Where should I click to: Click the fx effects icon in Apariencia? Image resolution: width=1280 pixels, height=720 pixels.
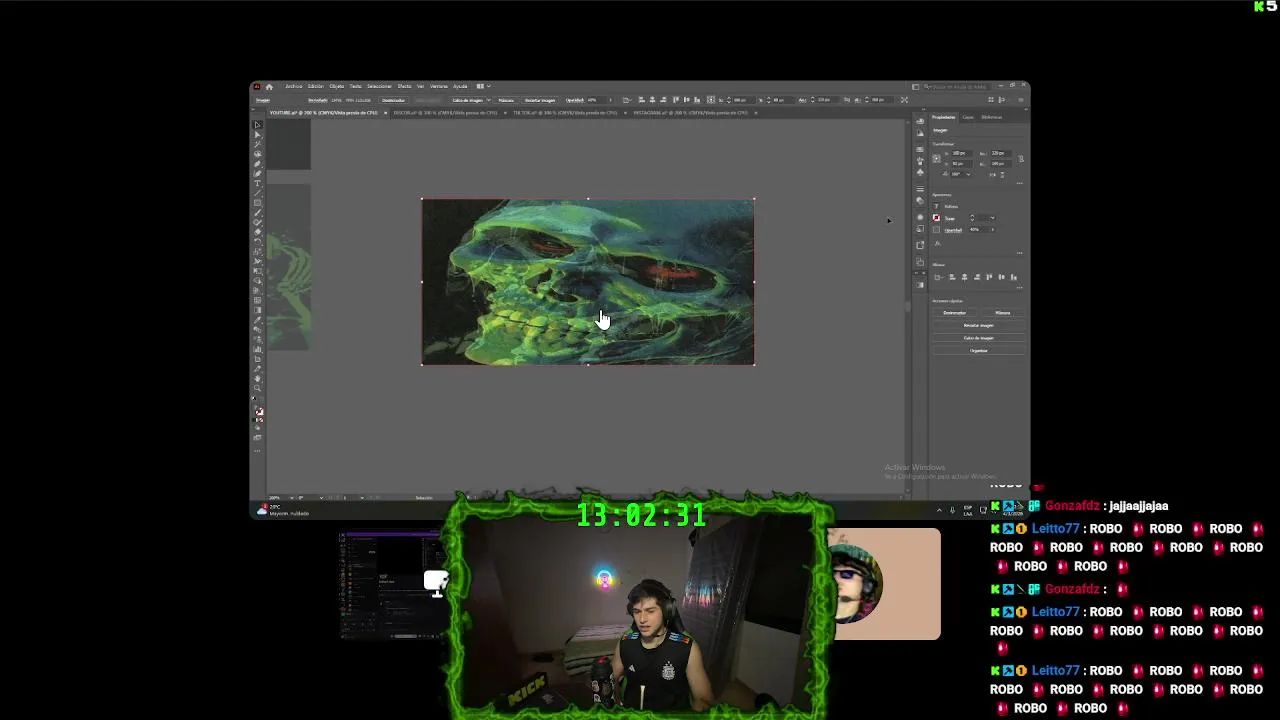pos(937,243)
